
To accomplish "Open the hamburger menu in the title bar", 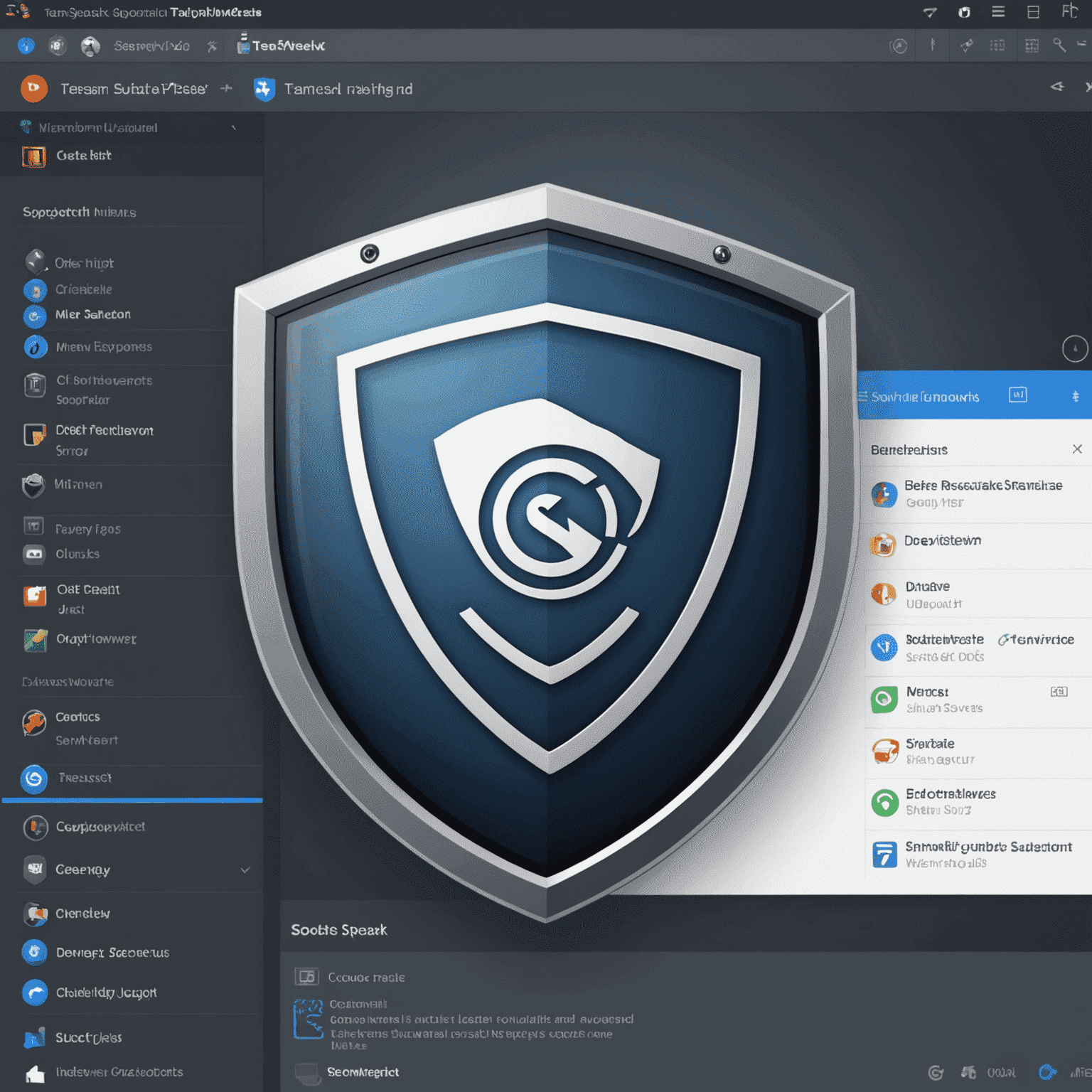I will (998, 11).
